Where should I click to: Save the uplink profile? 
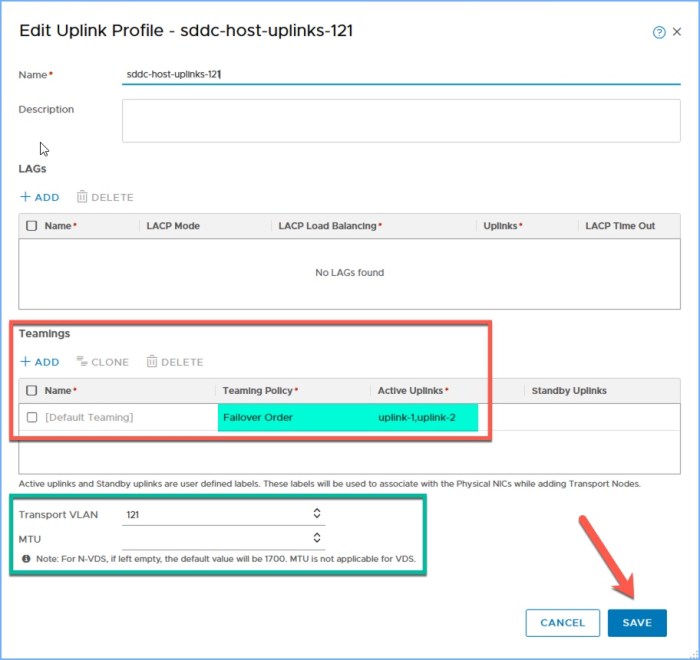[637, 623]
